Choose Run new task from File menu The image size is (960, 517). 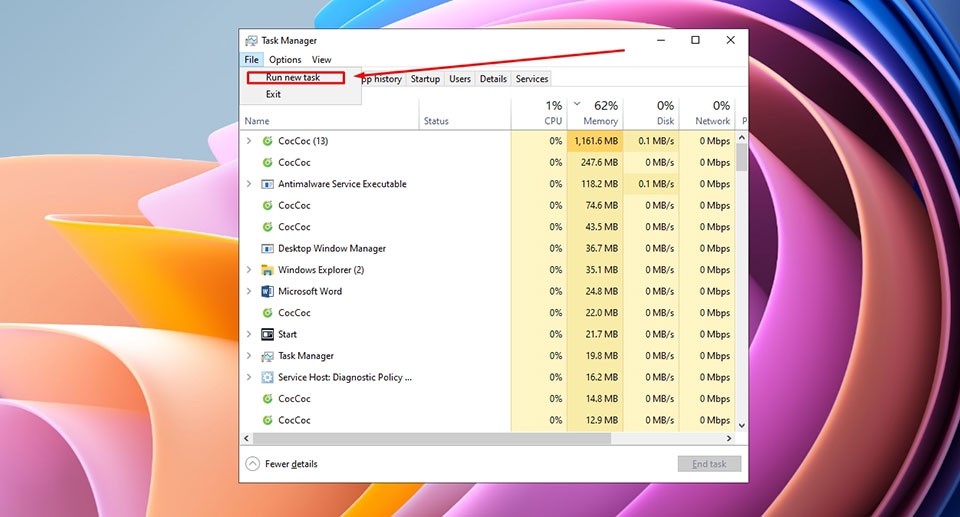[296, 77]
